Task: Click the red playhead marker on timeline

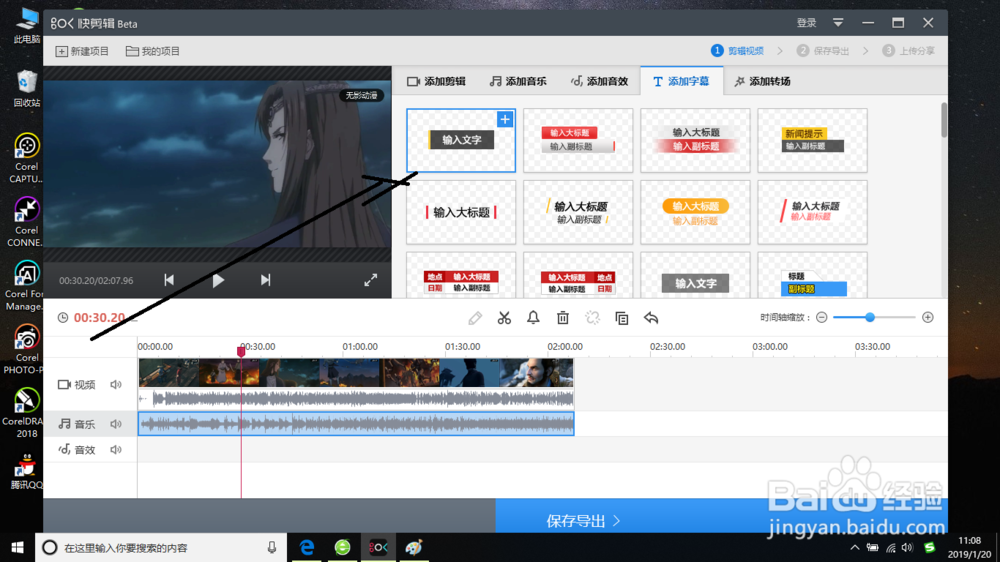Action: pos(241,351)
